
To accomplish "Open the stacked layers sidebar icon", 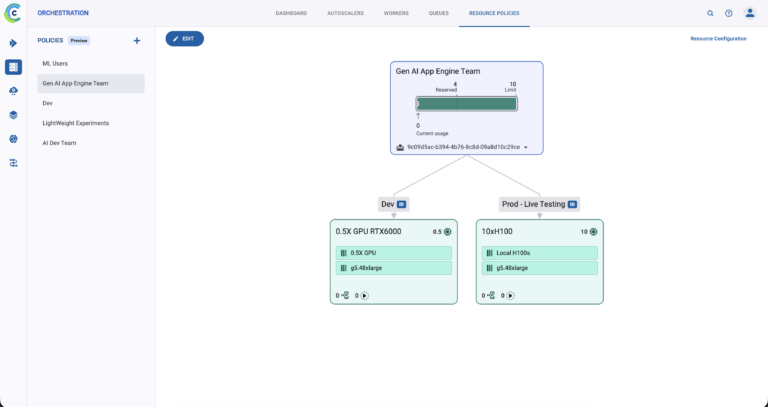I will 13,115.
